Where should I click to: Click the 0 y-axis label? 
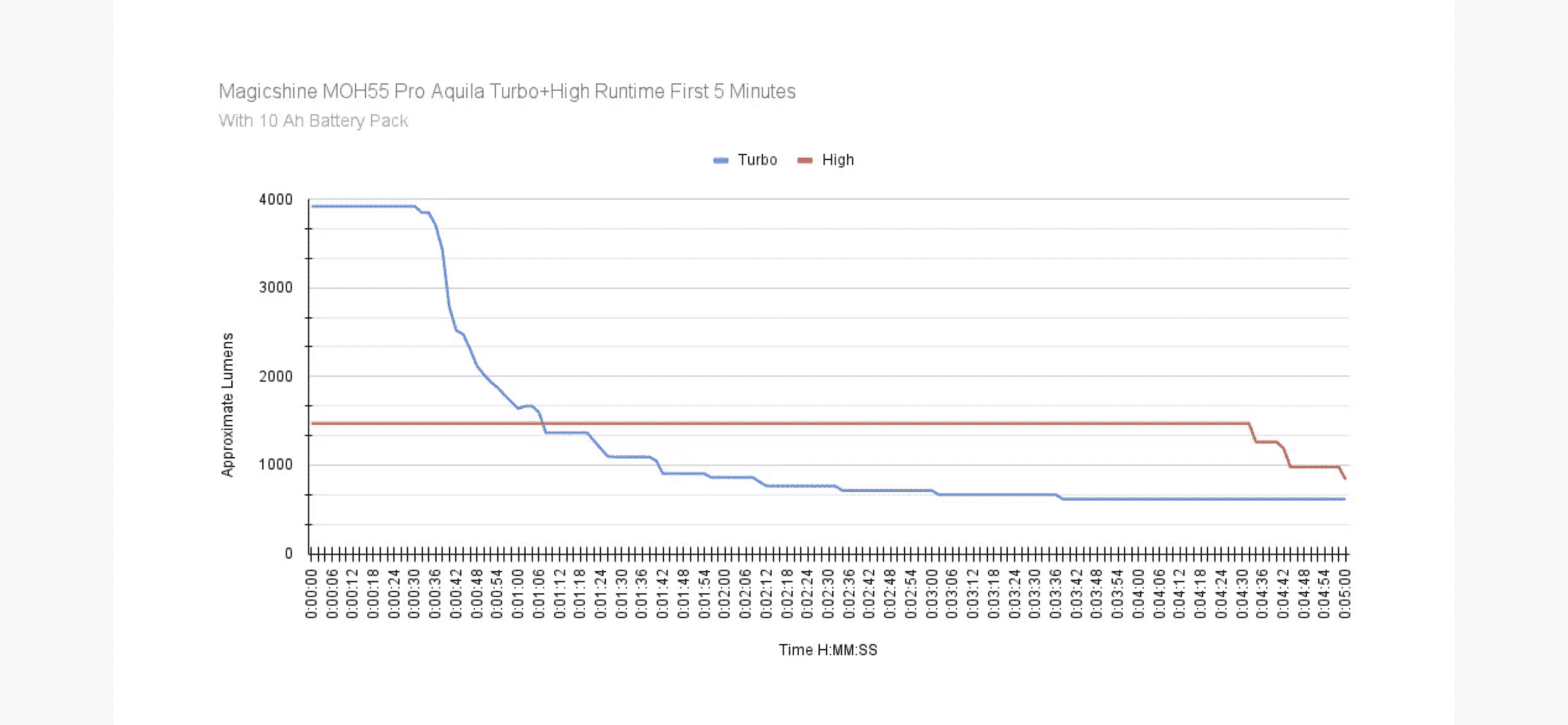[289, 554]
